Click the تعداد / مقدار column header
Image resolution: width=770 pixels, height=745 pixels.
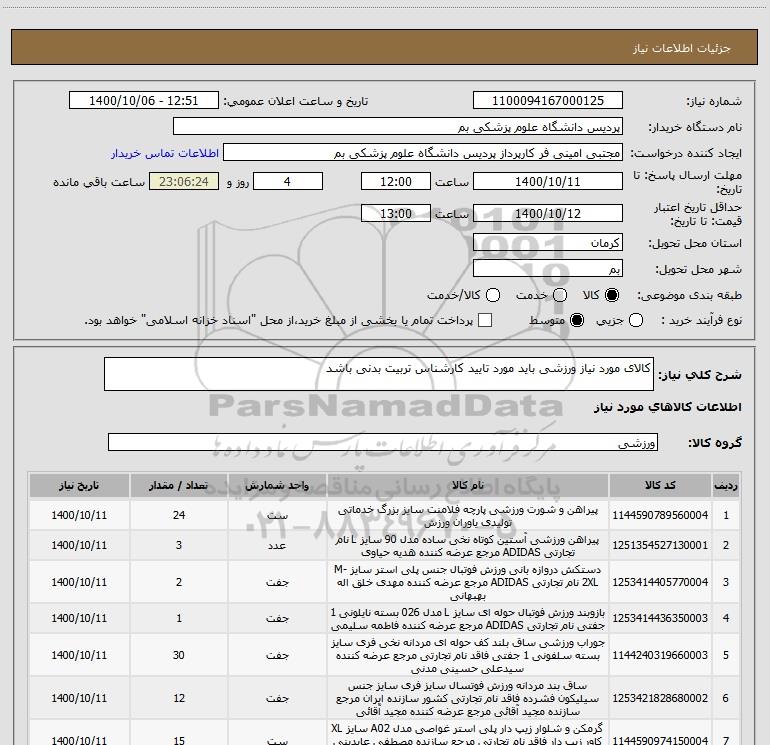pyautogui.click(x=179, y=485)
